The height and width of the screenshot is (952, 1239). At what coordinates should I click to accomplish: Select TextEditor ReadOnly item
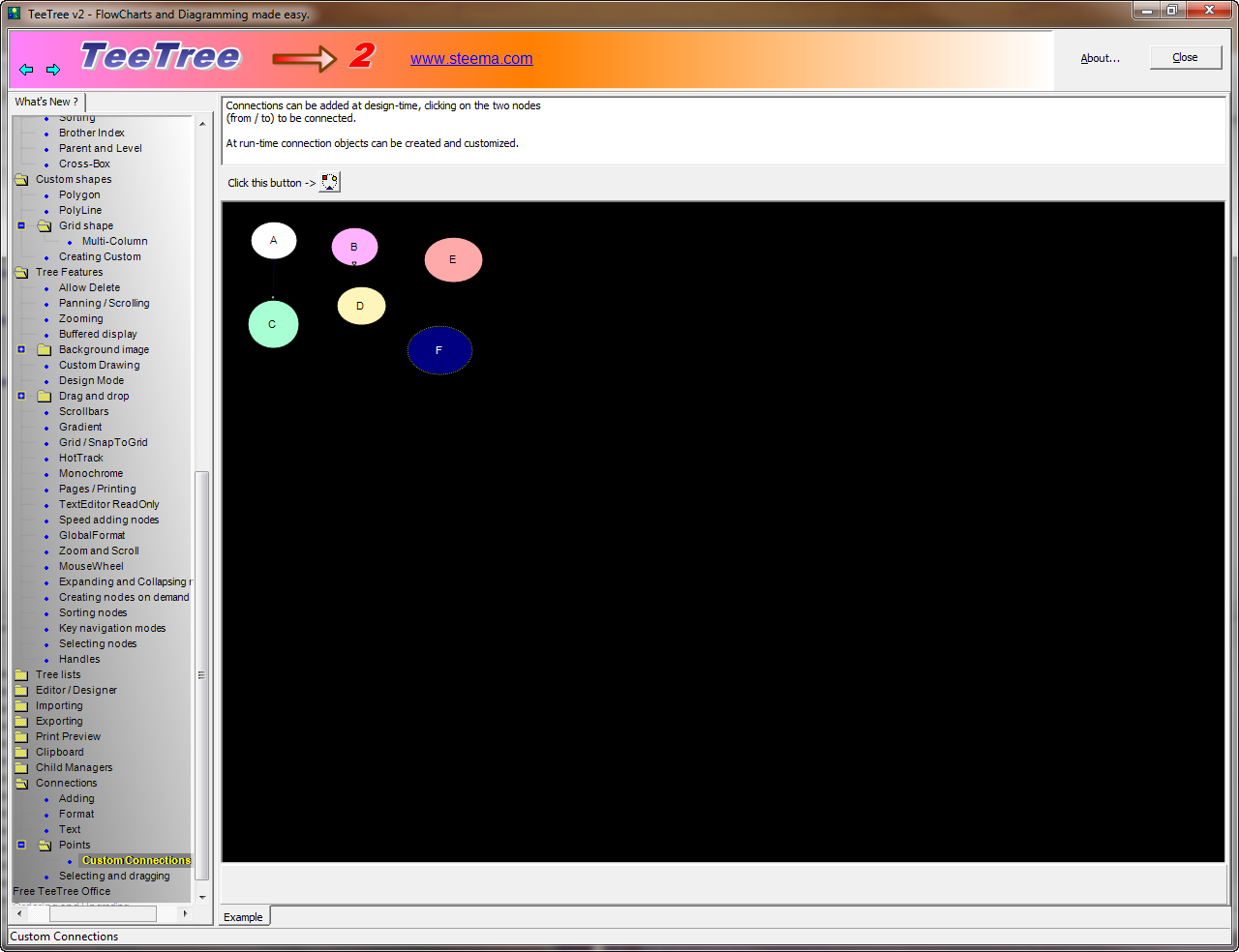[x=109, y=504]
